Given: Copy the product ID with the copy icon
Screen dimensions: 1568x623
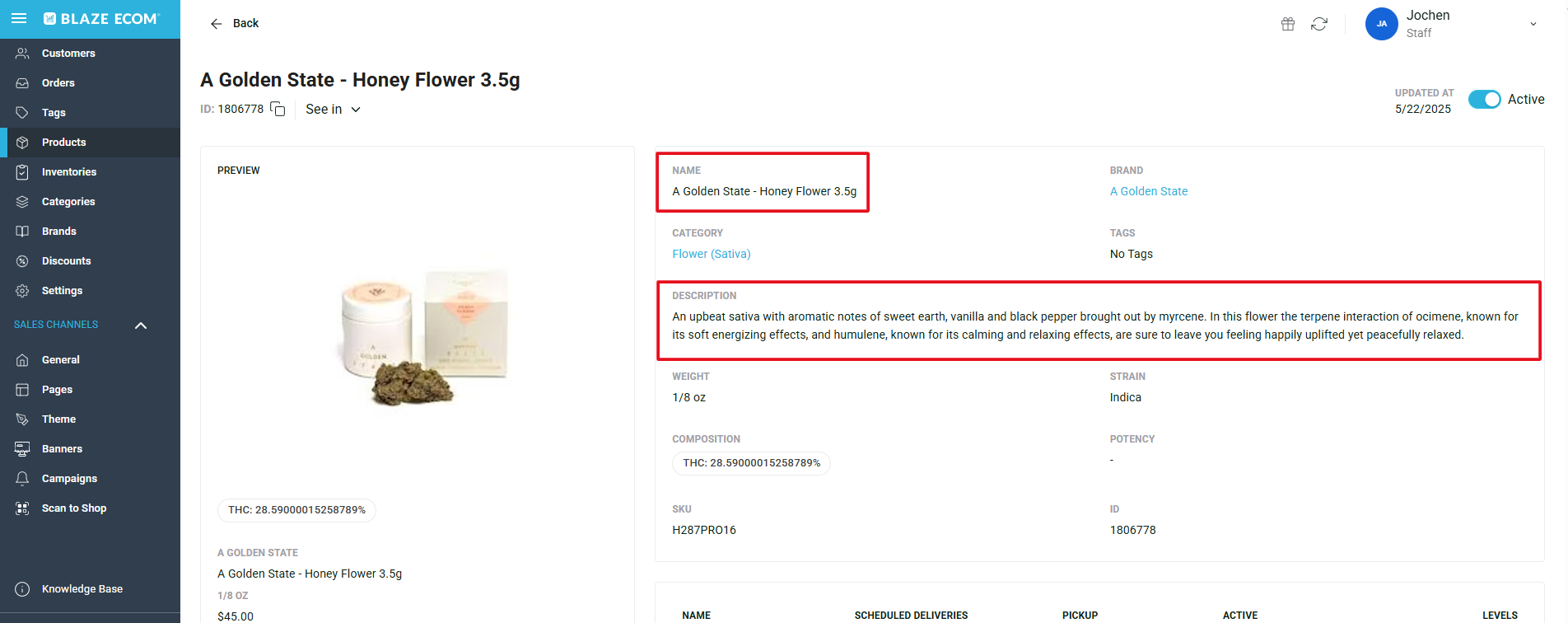Looking at the screenshot, I should [278, 109].
